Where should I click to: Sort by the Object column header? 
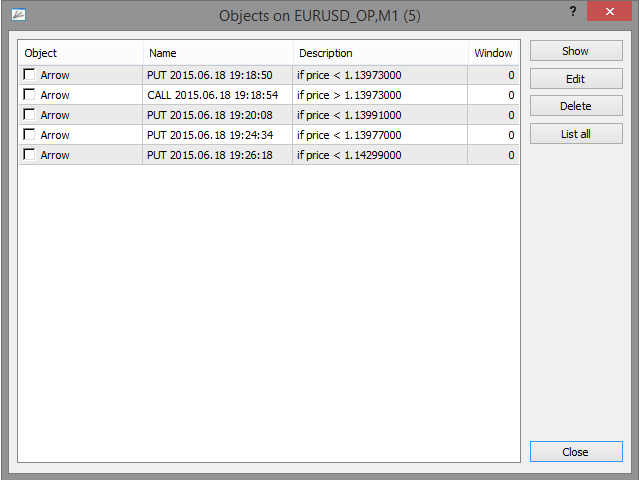[81, 53]
